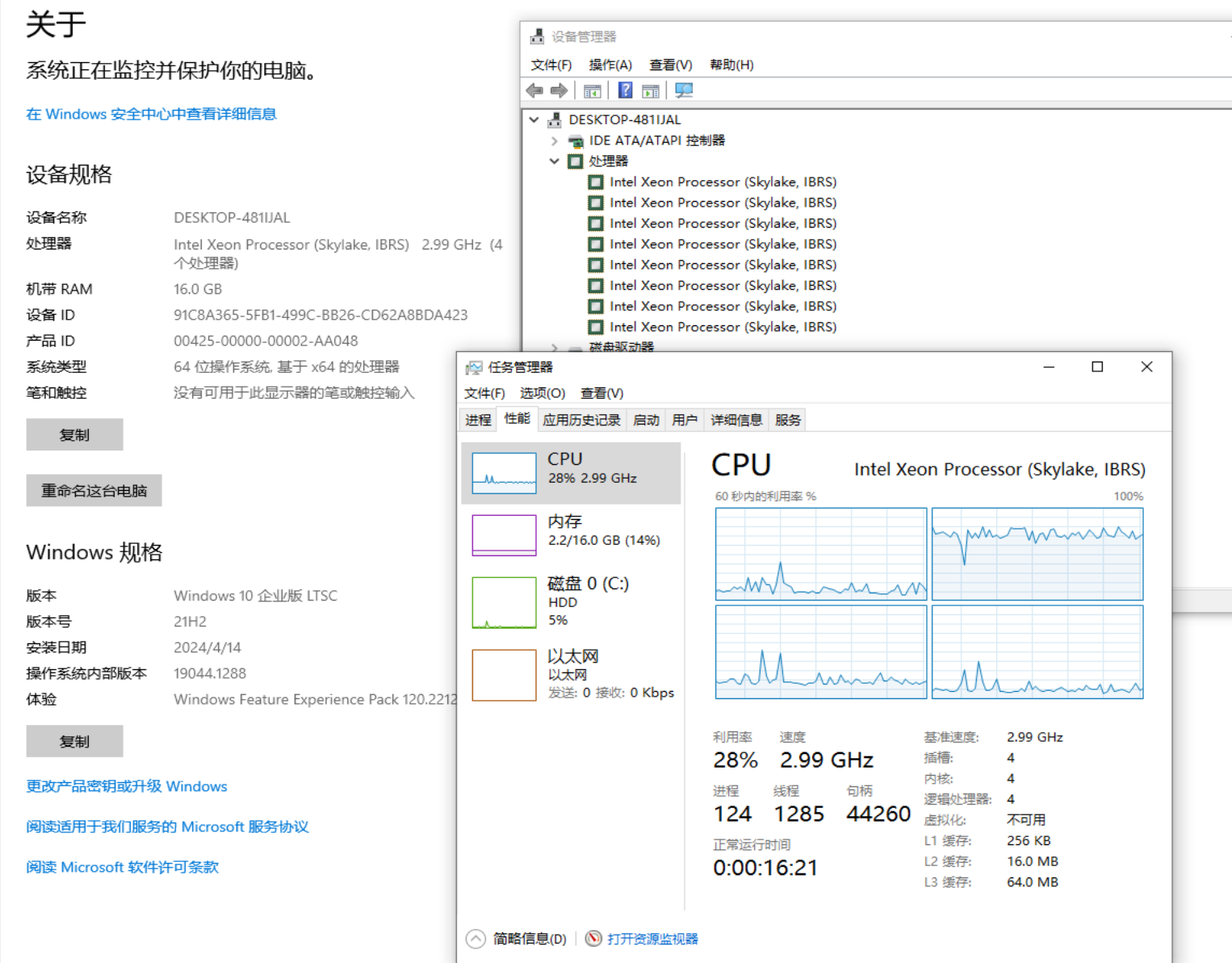Click device name value DESKTOP-481IJAL in About page
The image size is (1232, 963).
point(232,218)
